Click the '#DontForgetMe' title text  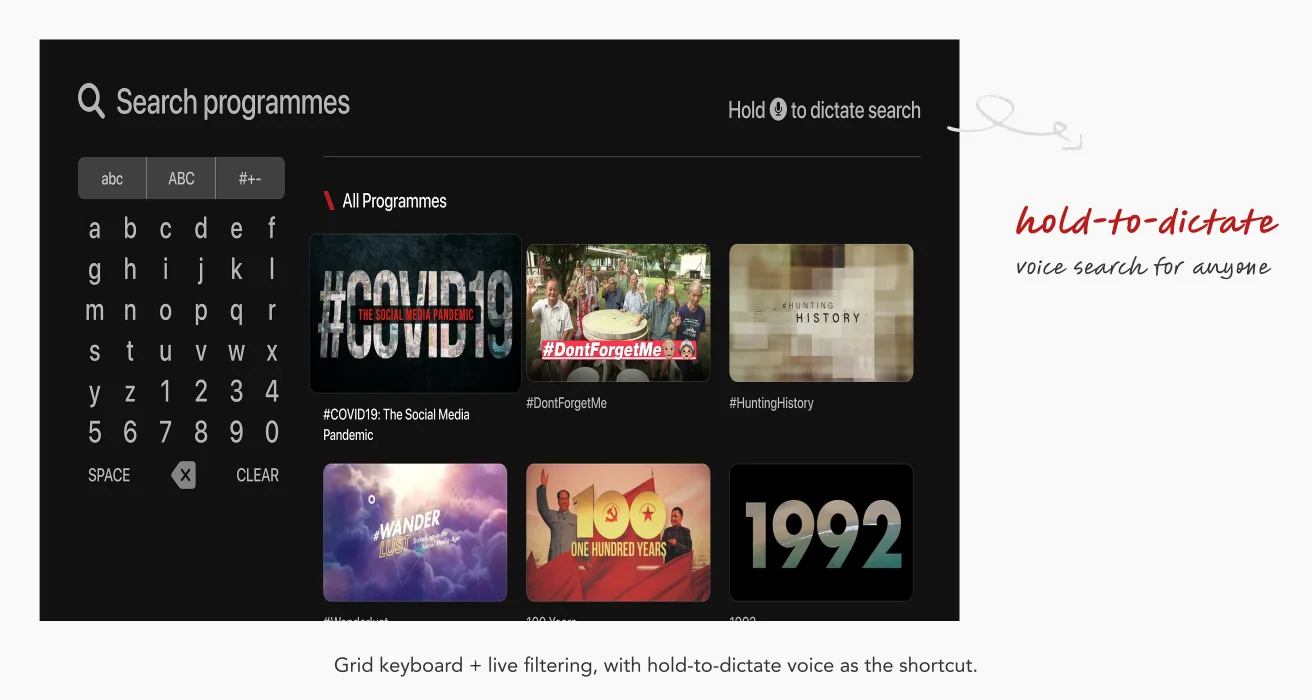pyautogui.click(x=567, y=403)
